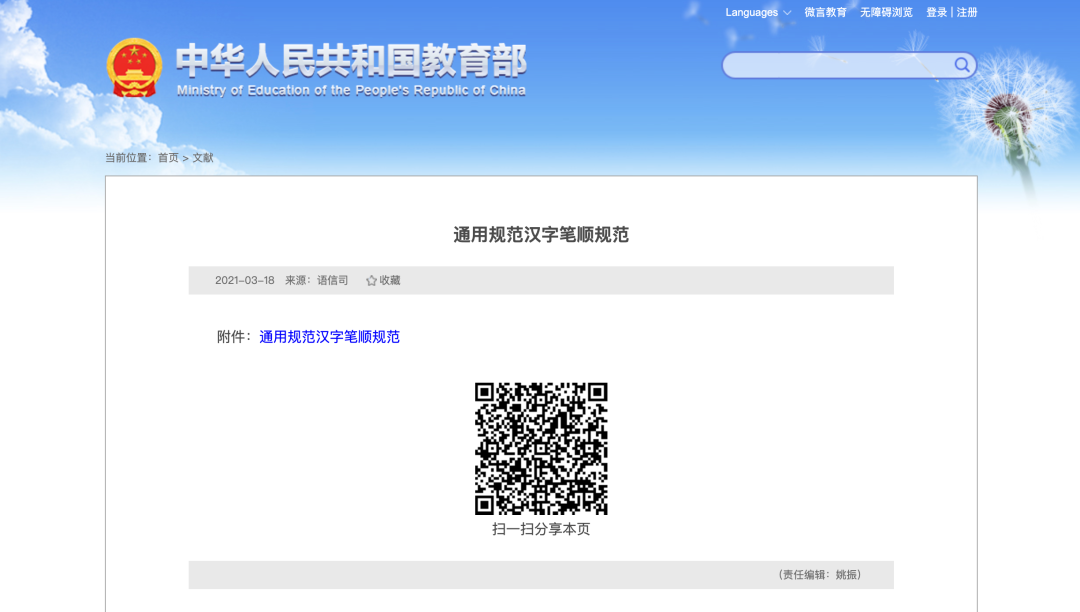Open 无障碍浏览 accessibility mode
Image resolution: width=1080 pixels, height=612 pixels.
tap(886, 12)
